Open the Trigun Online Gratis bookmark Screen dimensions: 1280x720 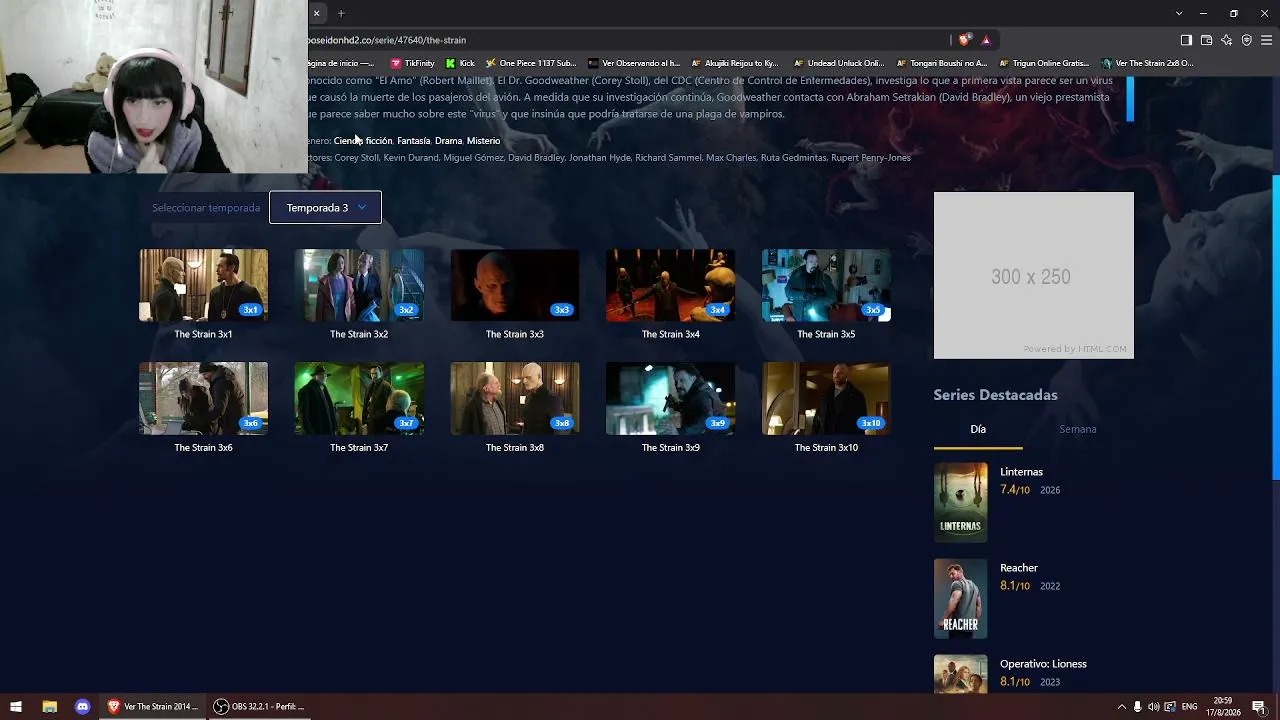(x=1044, y=63)
